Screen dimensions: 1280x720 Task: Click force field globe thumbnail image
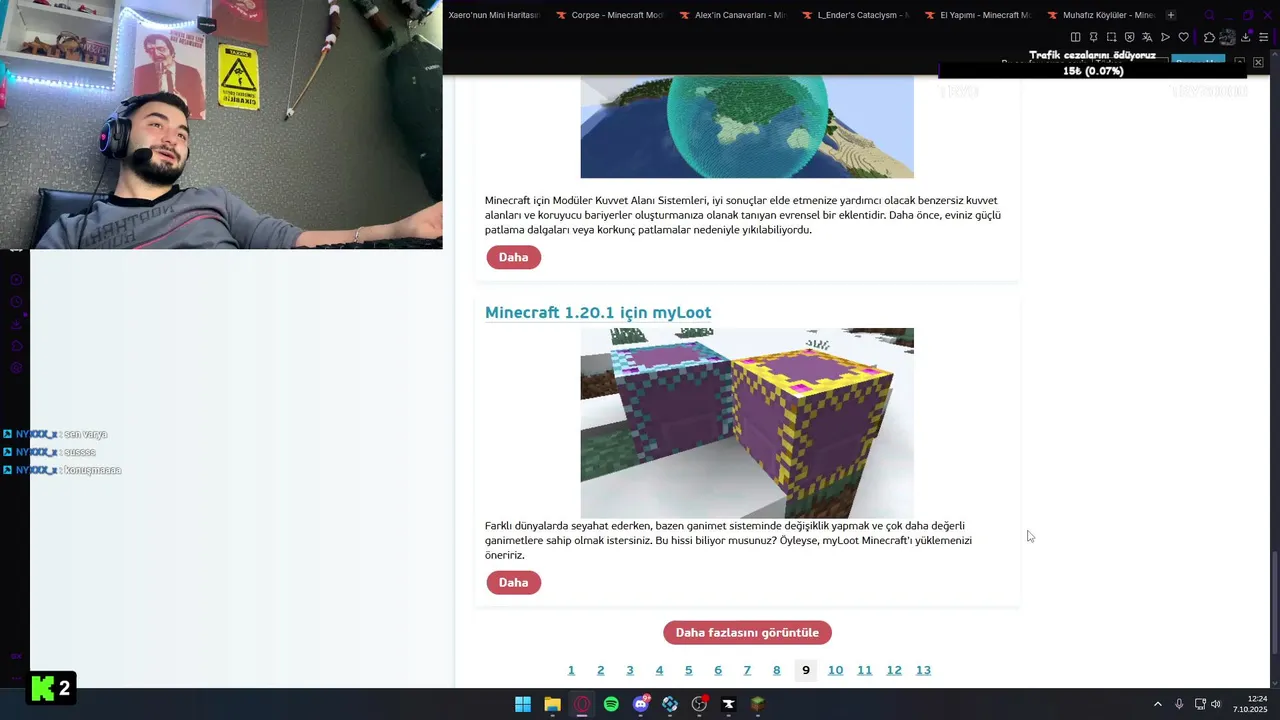747,127
